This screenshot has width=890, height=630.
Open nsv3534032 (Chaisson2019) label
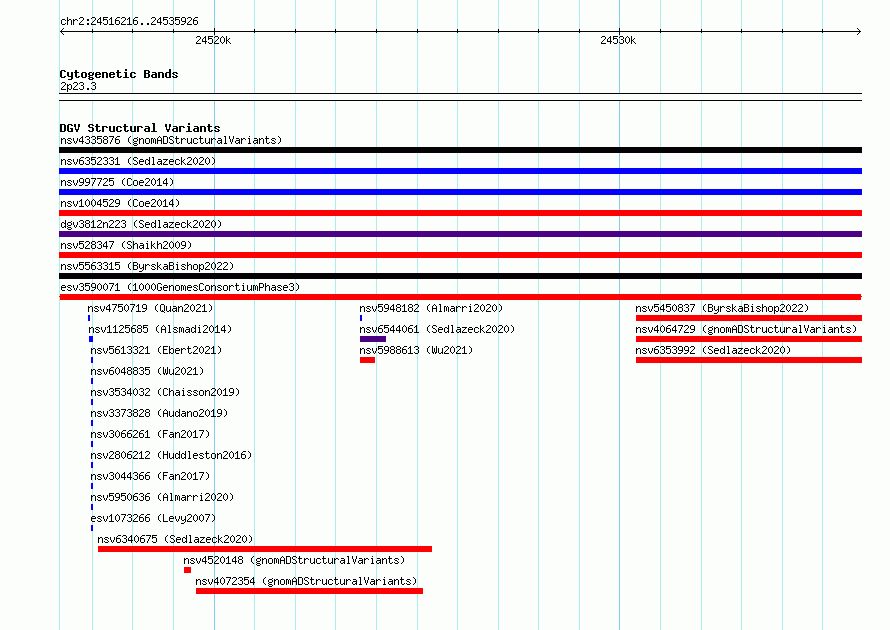[x=165, y=392]
